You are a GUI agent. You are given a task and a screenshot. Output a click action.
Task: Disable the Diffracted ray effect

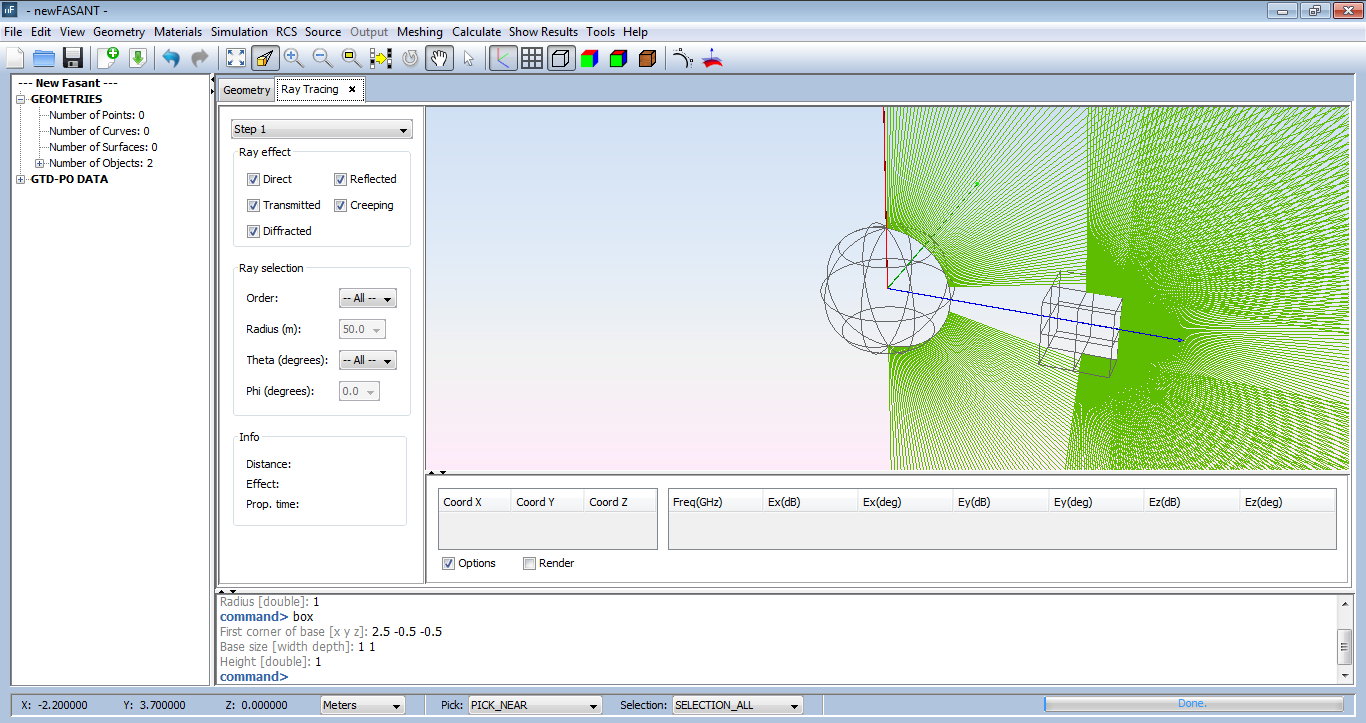(x=254, y=231)
